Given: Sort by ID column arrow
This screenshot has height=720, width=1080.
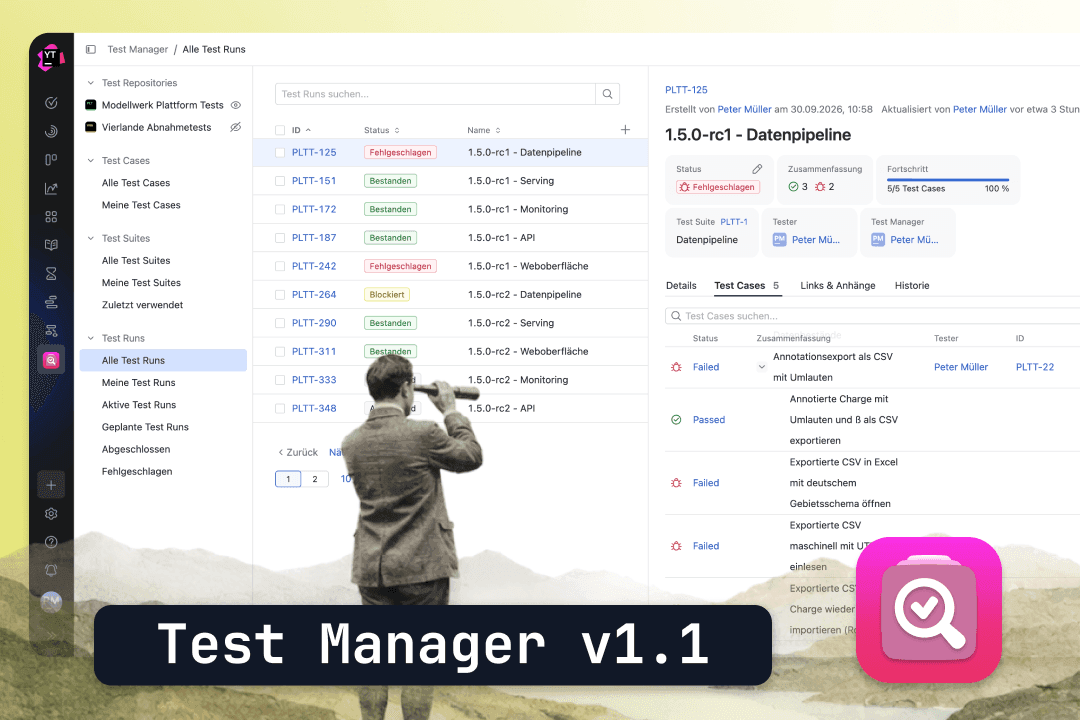Looking at the screenshot, I should pos(309,130).
